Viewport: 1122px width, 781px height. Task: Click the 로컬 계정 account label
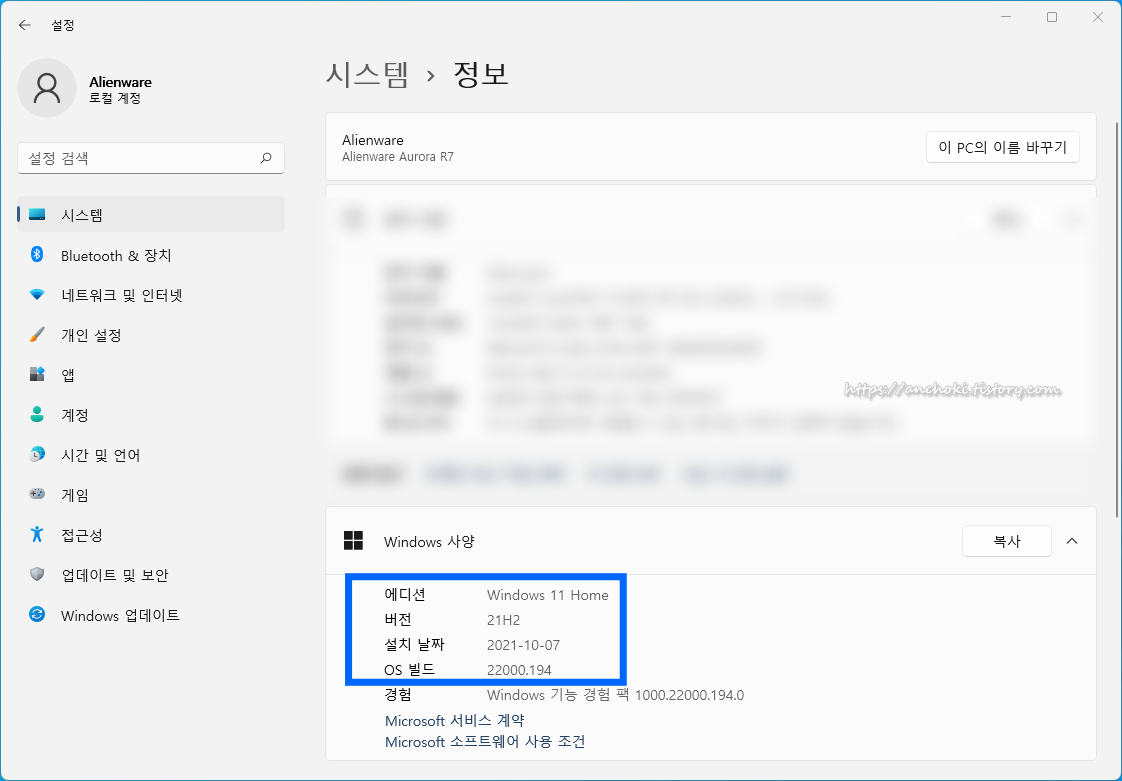click(x=114, y=98)
